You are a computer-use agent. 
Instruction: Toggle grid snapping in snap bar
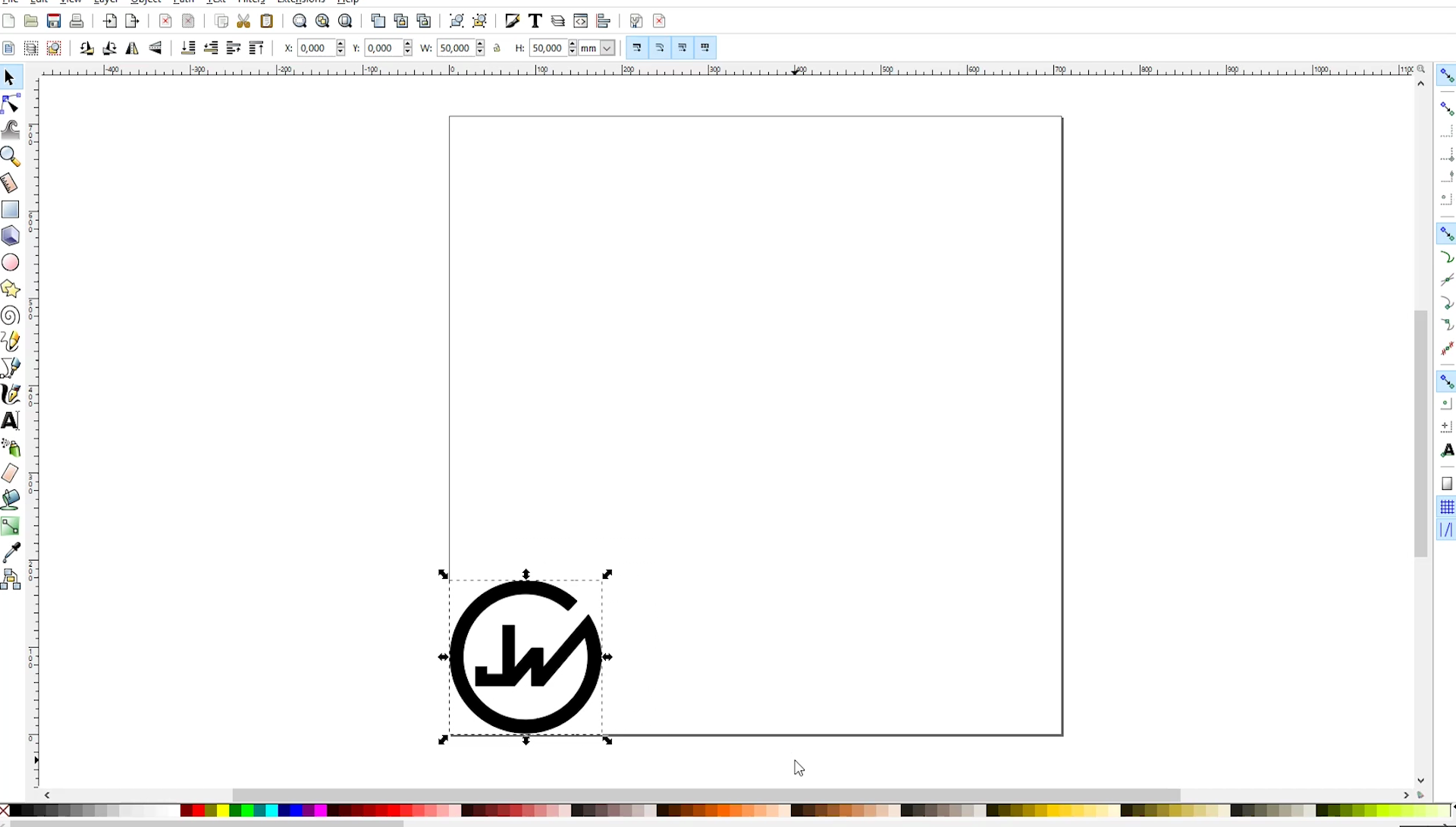point(1447,507)
